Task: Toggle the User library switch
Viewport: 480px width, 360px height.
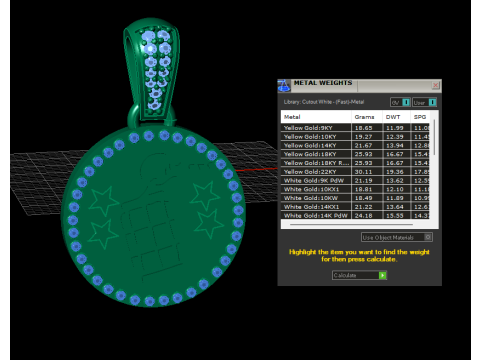Action: click(x=424, y=102)
